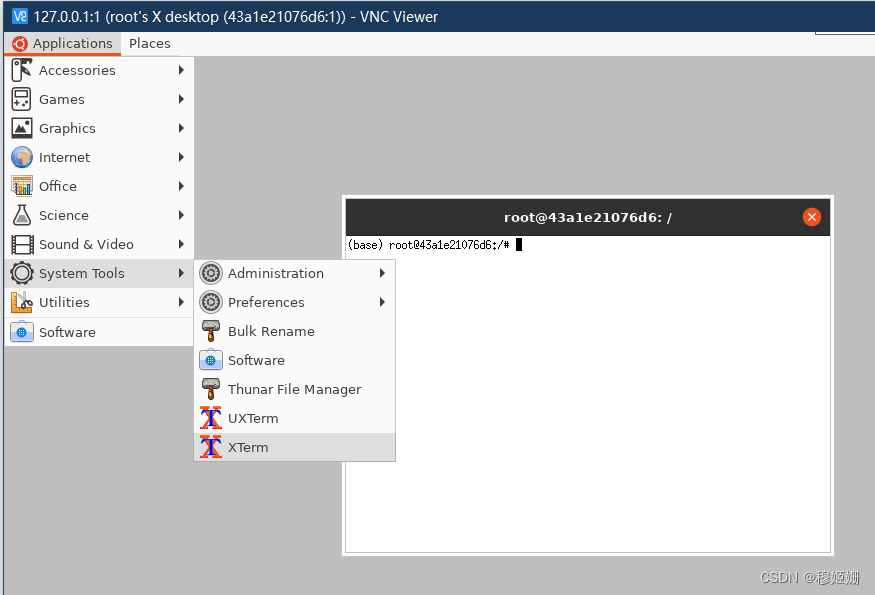The image size is (875, 595).
Task: Select the Bulk Rename icon
Action: coord(211,331)
